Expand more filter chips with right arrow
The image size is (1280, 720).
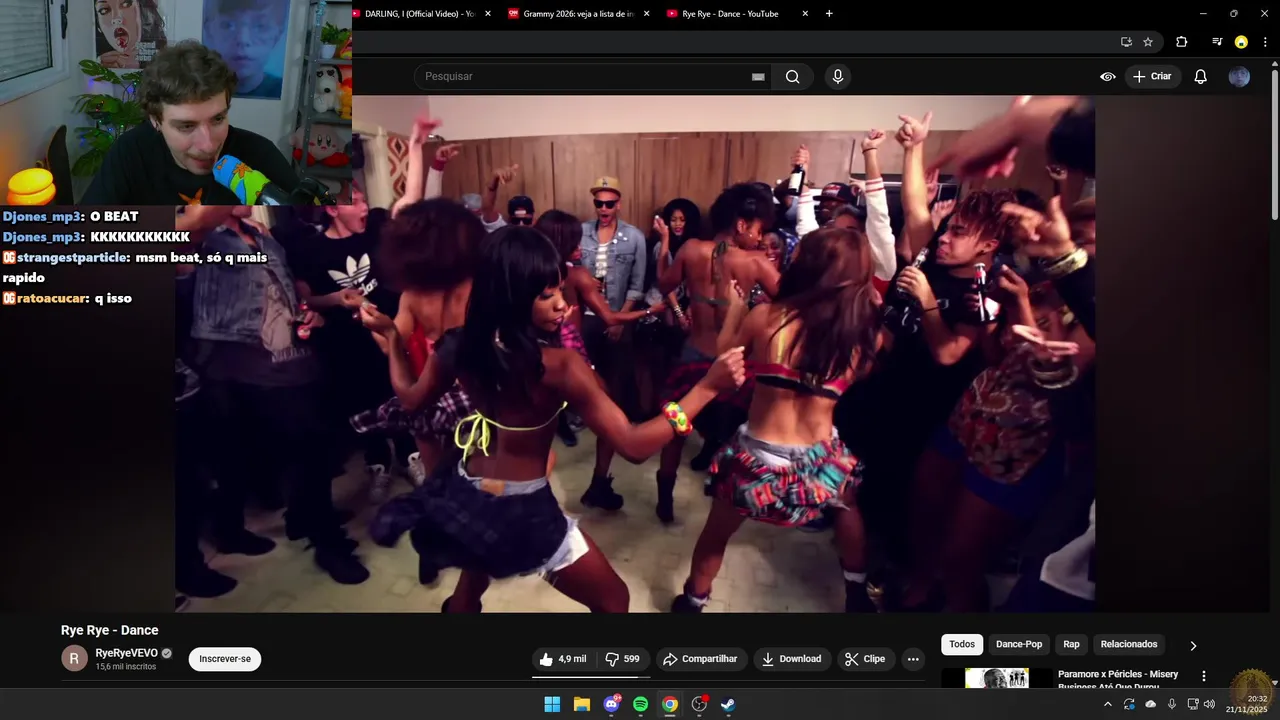pyautogui.click(x=1193, y=646)
